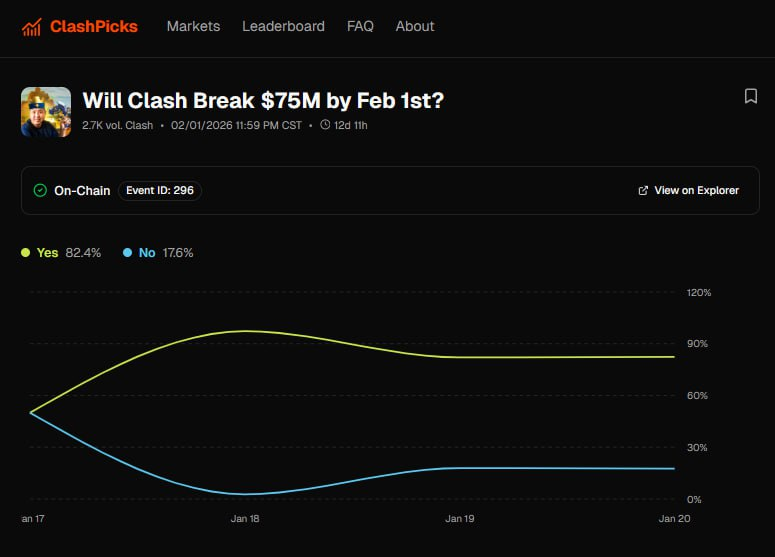Click the View on Explorer link
This screenshot has width=775, height=557.
696,190
